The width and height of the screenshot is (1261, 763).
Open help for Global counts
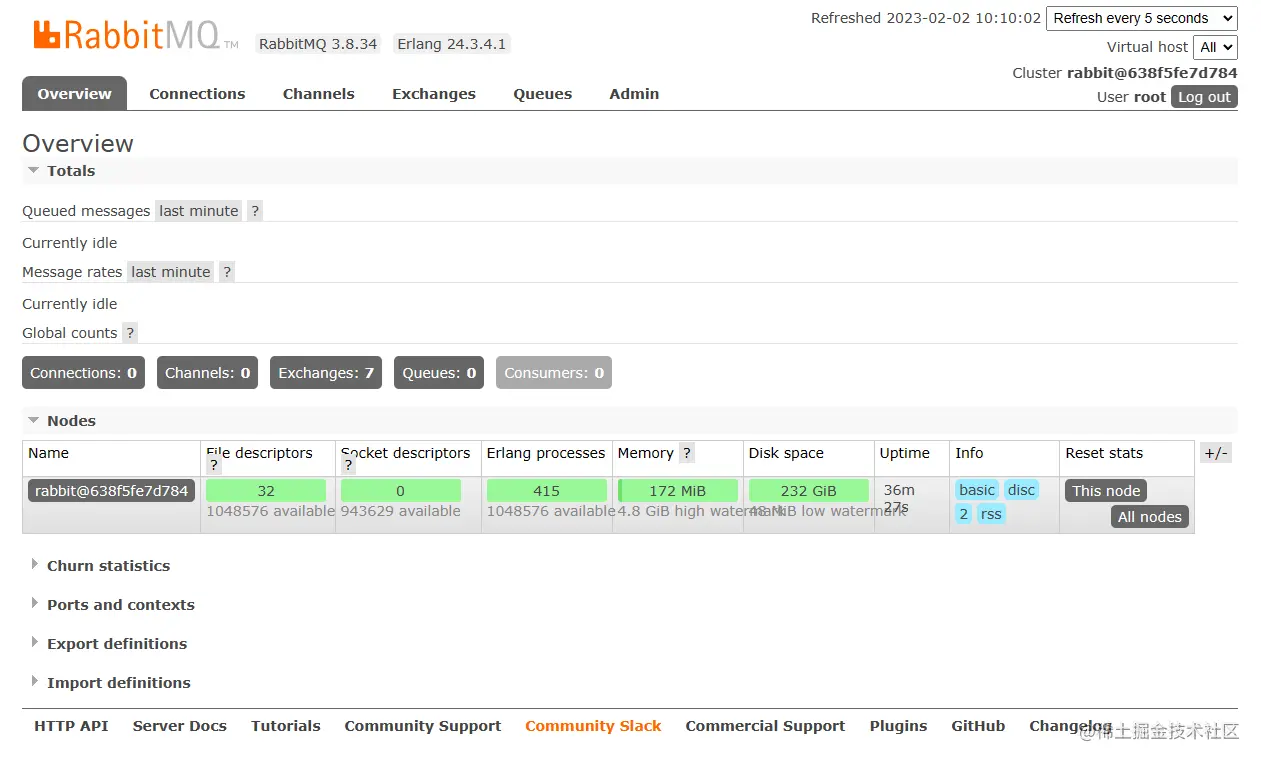[x=130, y=333]
